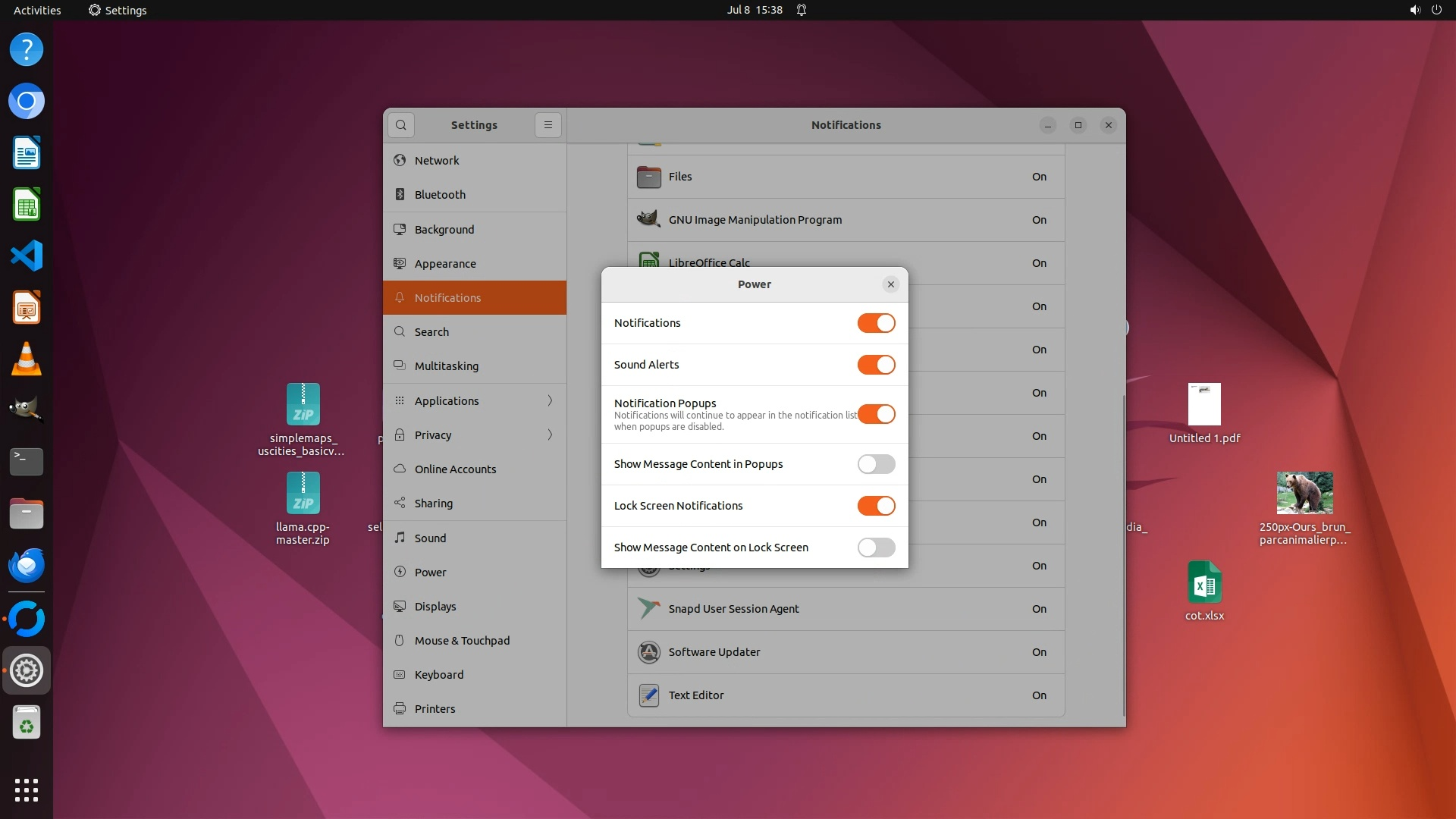1456x819 pixels.
Task: Enable Show Message Content in Popups
Action: (876, 464)
